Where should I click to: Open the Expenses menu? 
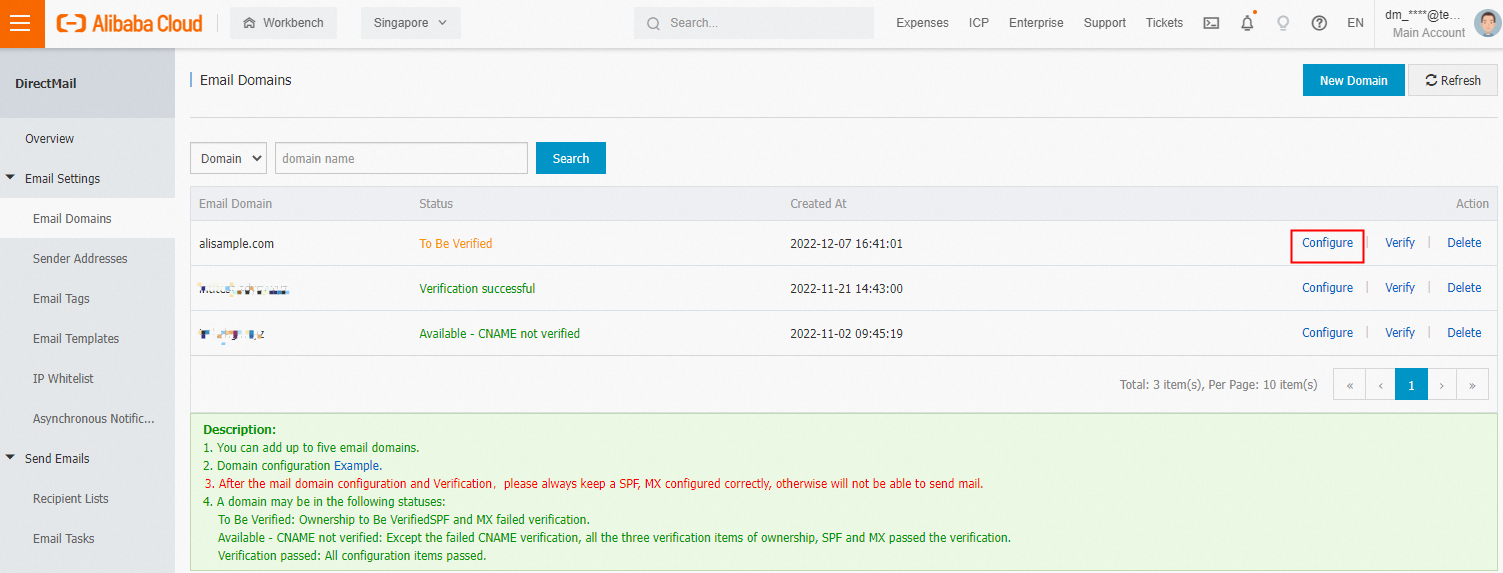click(x=922, y=23)
